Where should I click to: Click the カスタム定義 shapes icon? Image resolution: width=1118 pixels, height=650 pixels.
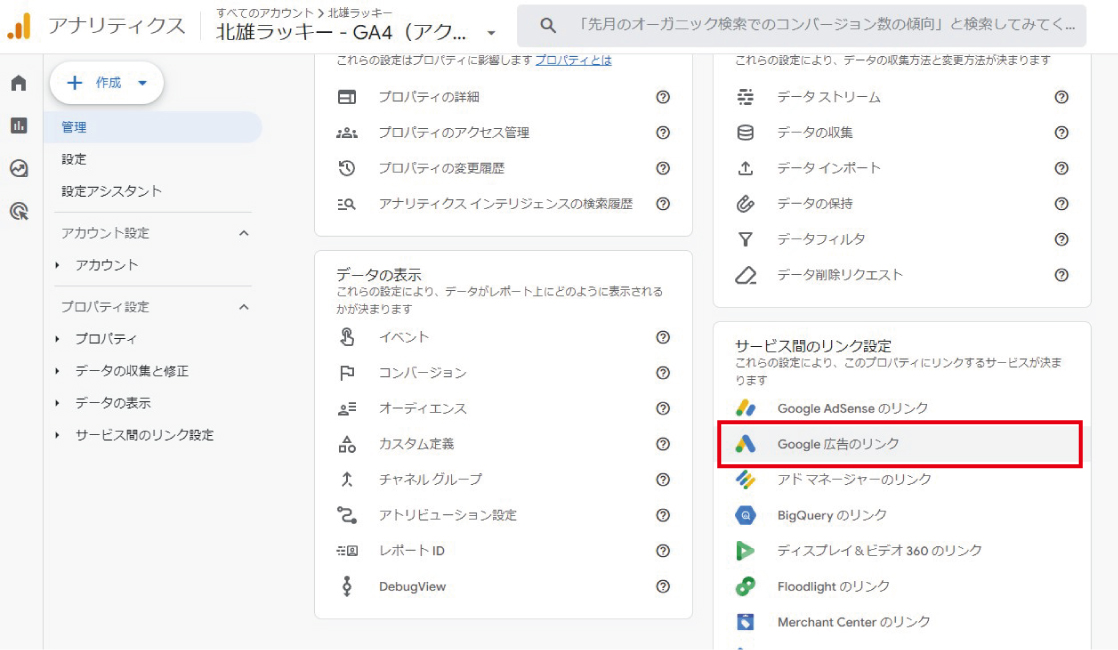[x=347, y=444]
